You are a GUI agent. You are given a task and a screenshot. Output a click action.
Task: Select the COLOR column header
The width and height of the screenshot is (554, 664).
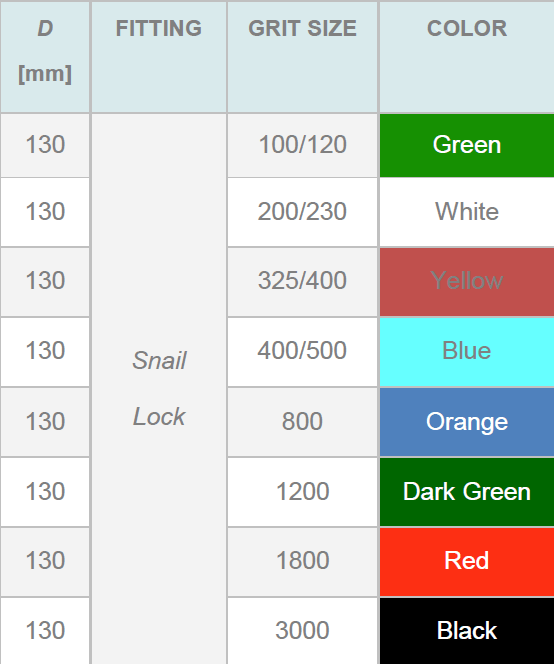pos(467,57)
